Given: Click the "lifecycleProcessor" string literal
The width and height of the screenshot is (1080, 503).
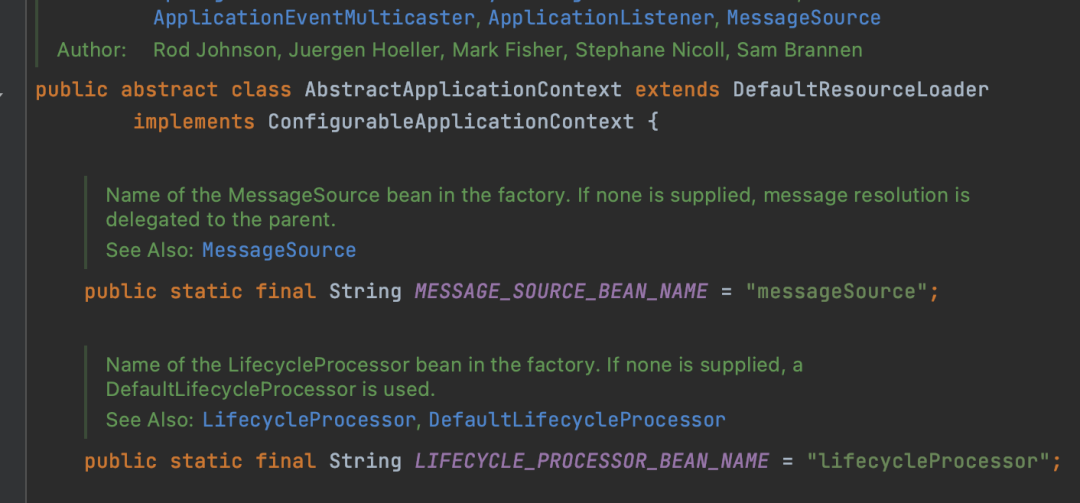Looking at the screenshot, I should point(928,461).
